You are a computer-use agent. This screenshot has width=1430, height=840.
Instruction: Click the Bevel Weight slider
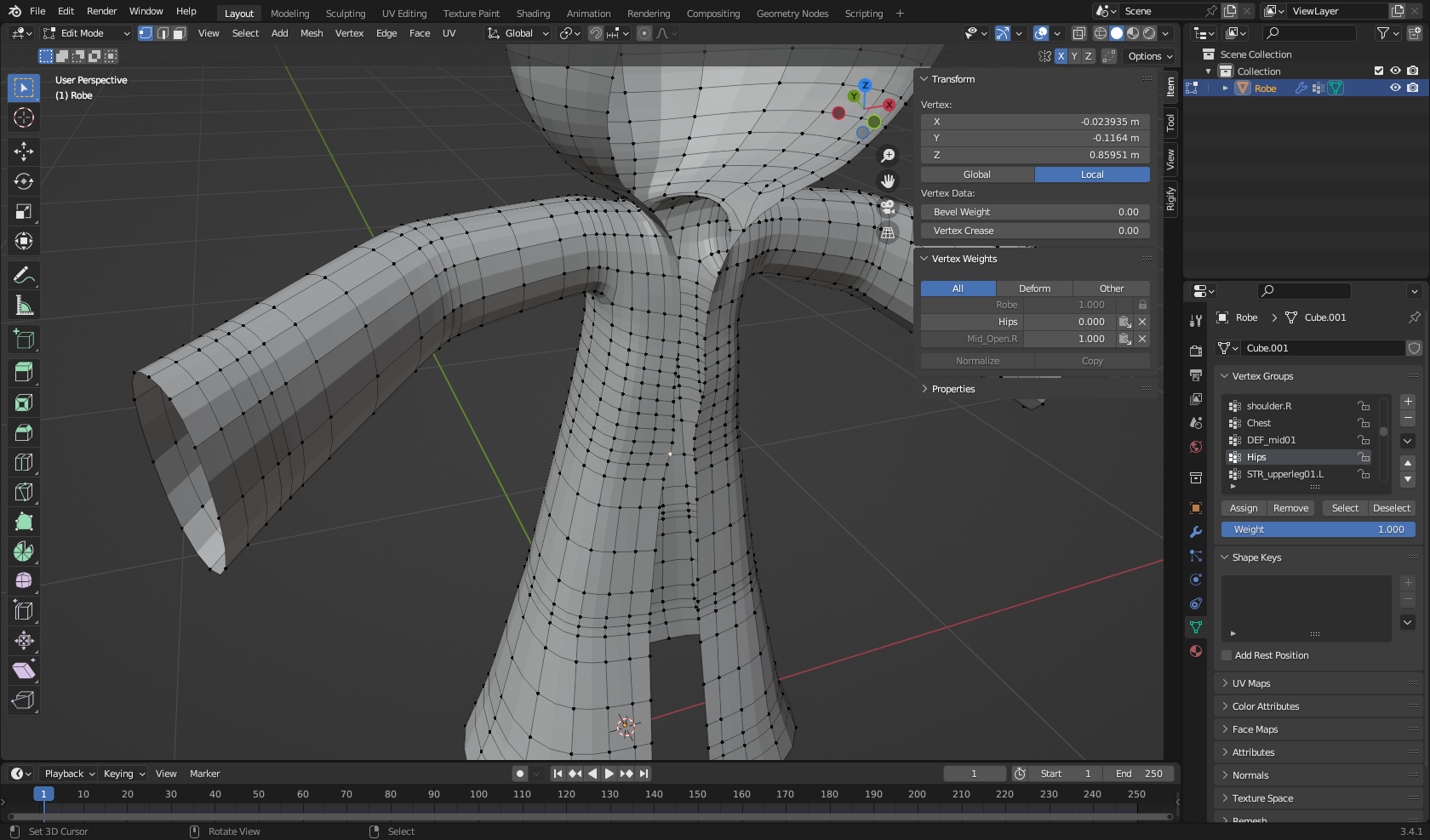(1035, 212)
